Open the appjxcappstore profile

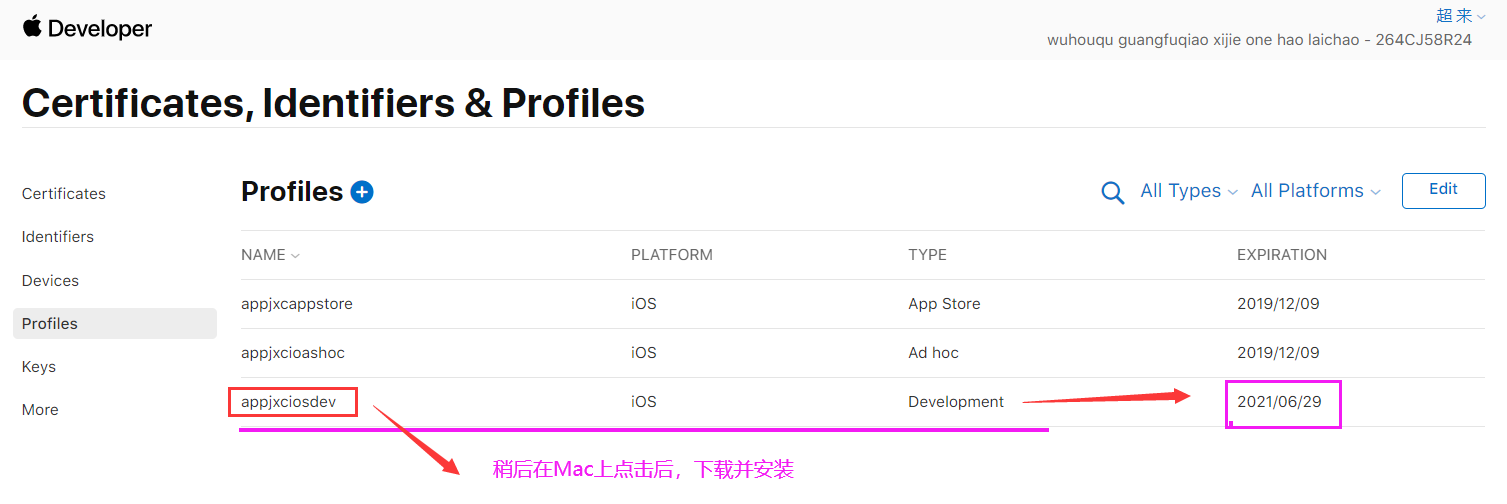pyautogui.click(x=297, y=304)
